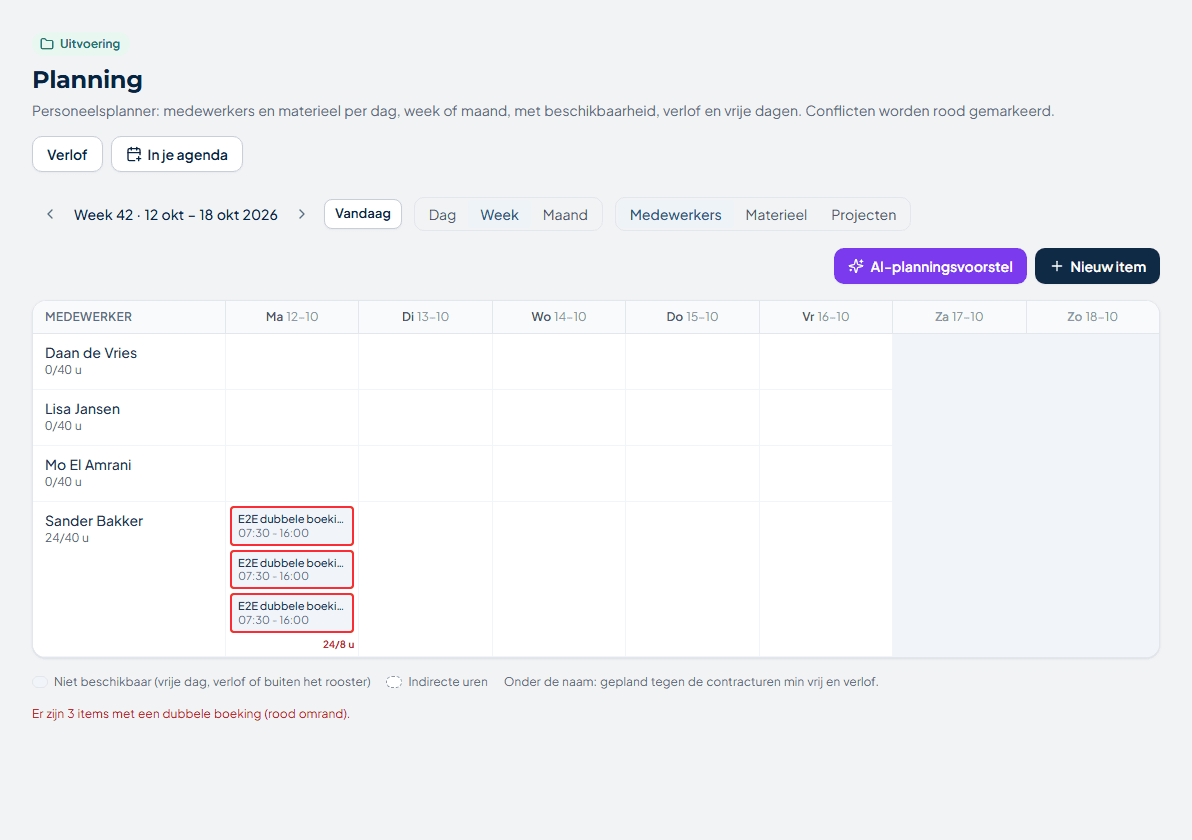Click the calendar icon in 'In je agenda'
This screenshot has height=840, width=1192.
pos(134,154)
